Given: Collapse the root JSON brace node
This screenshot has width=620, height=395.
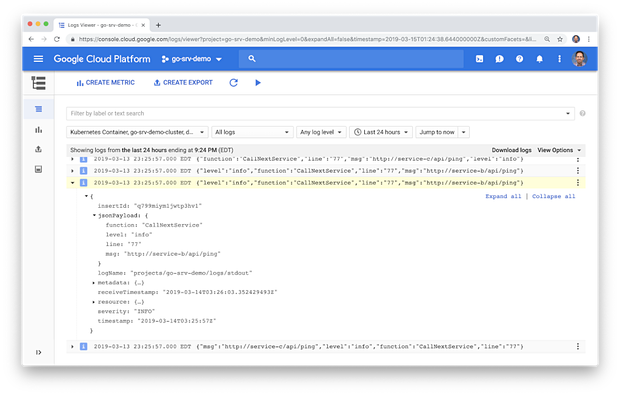Looking at the screenshot, I should tap(86, 196).
